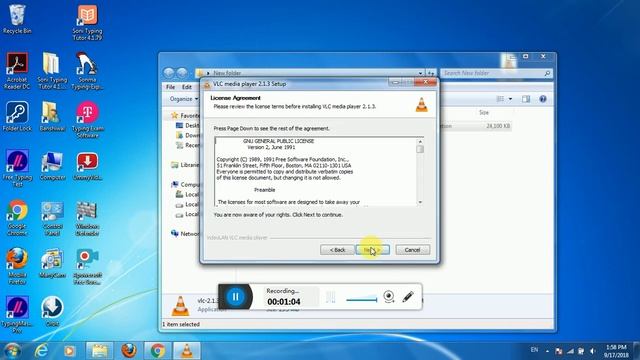Open the view options dropdown arrow
This screenshot has width=640, height=360.
coord(510,99)
